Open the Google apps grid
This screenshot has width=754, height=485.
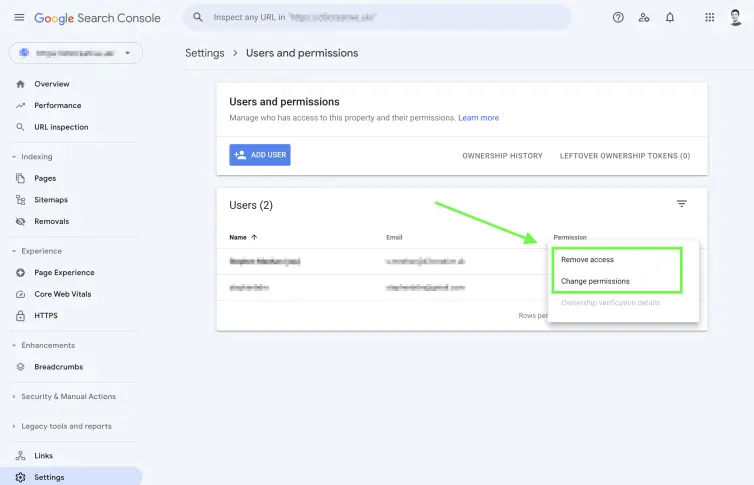pyautogui.click(x=710, y=17)
